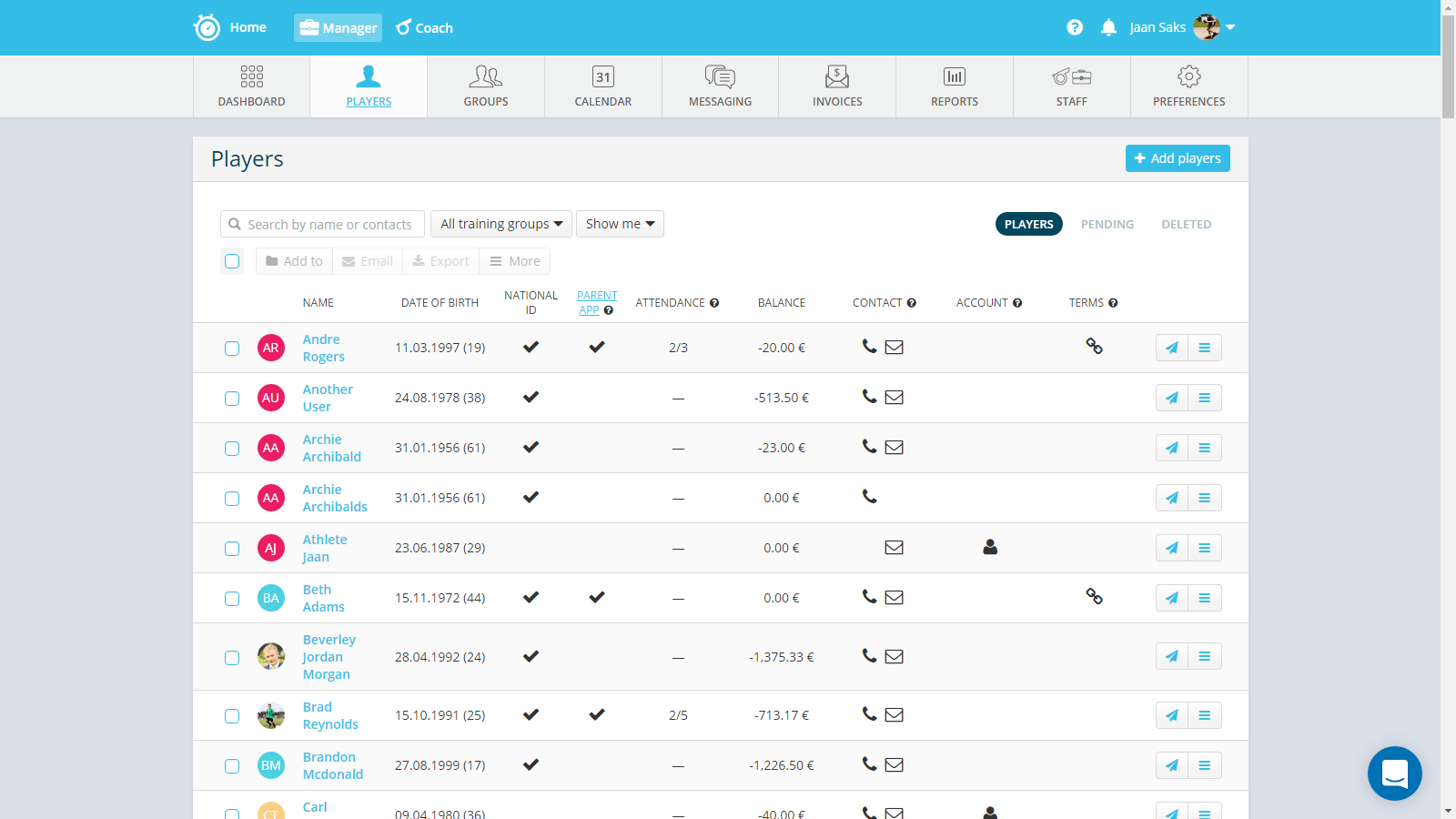This screenshot has height=819, width=1456.
Task: Open the Show me dropdown
Action: pyautogui.click(x=620, y=224)
